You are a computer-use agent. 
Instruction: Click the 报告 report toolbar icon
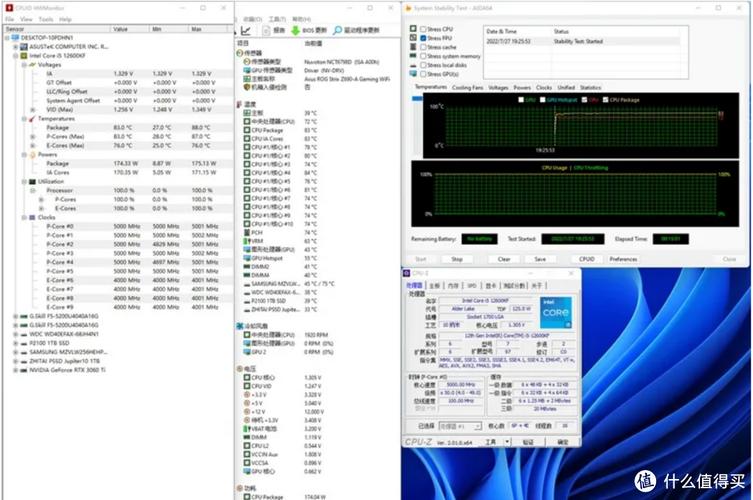point(267,30)
